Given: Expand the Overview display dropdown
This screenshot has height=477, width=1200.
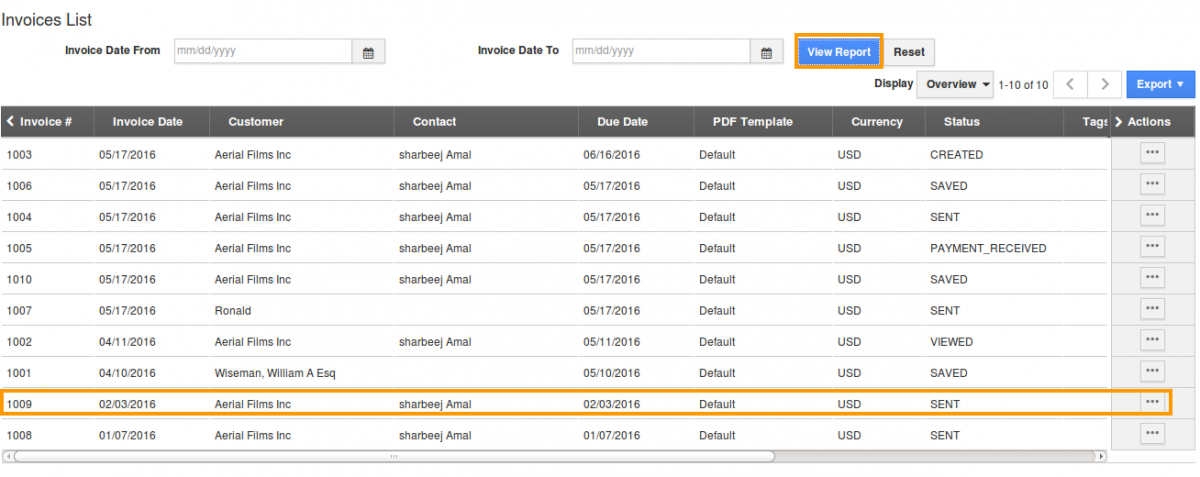Looking at the screenshot, I should pyautogui.click(x=955, y=84).
